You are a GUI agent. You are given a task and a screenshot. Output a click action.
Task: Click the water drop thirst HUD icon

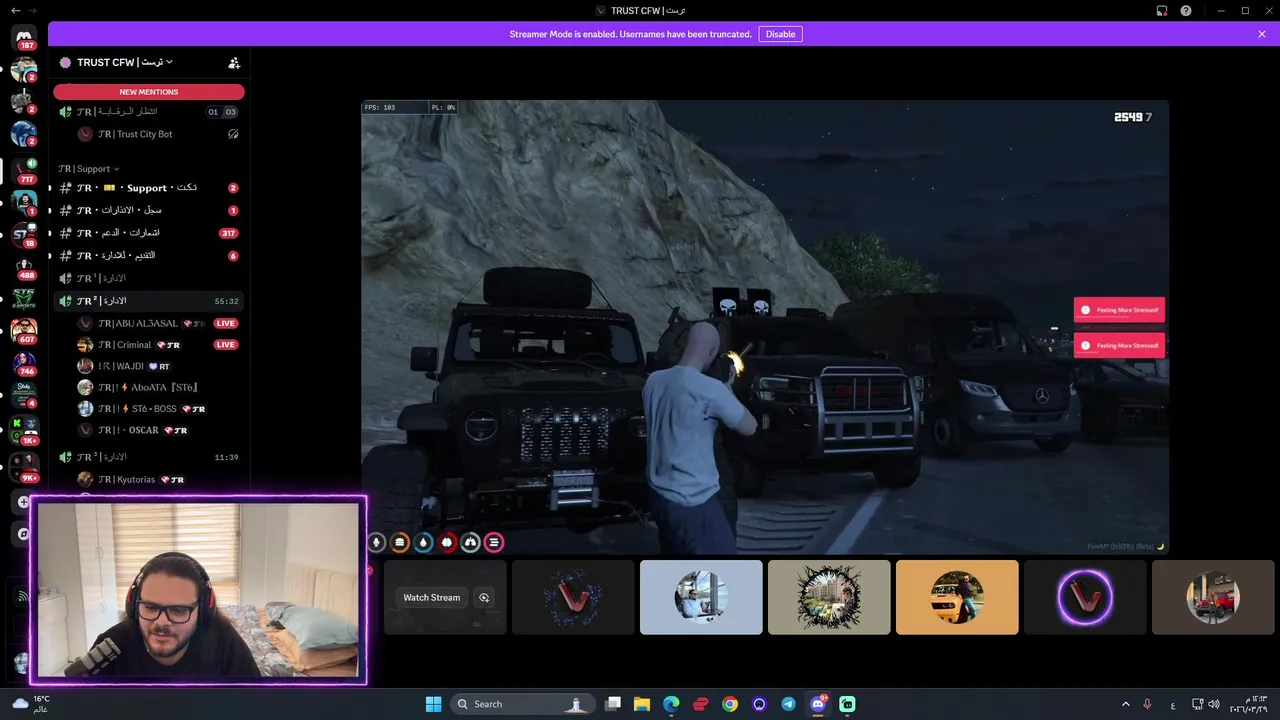(x=424, y=542)
